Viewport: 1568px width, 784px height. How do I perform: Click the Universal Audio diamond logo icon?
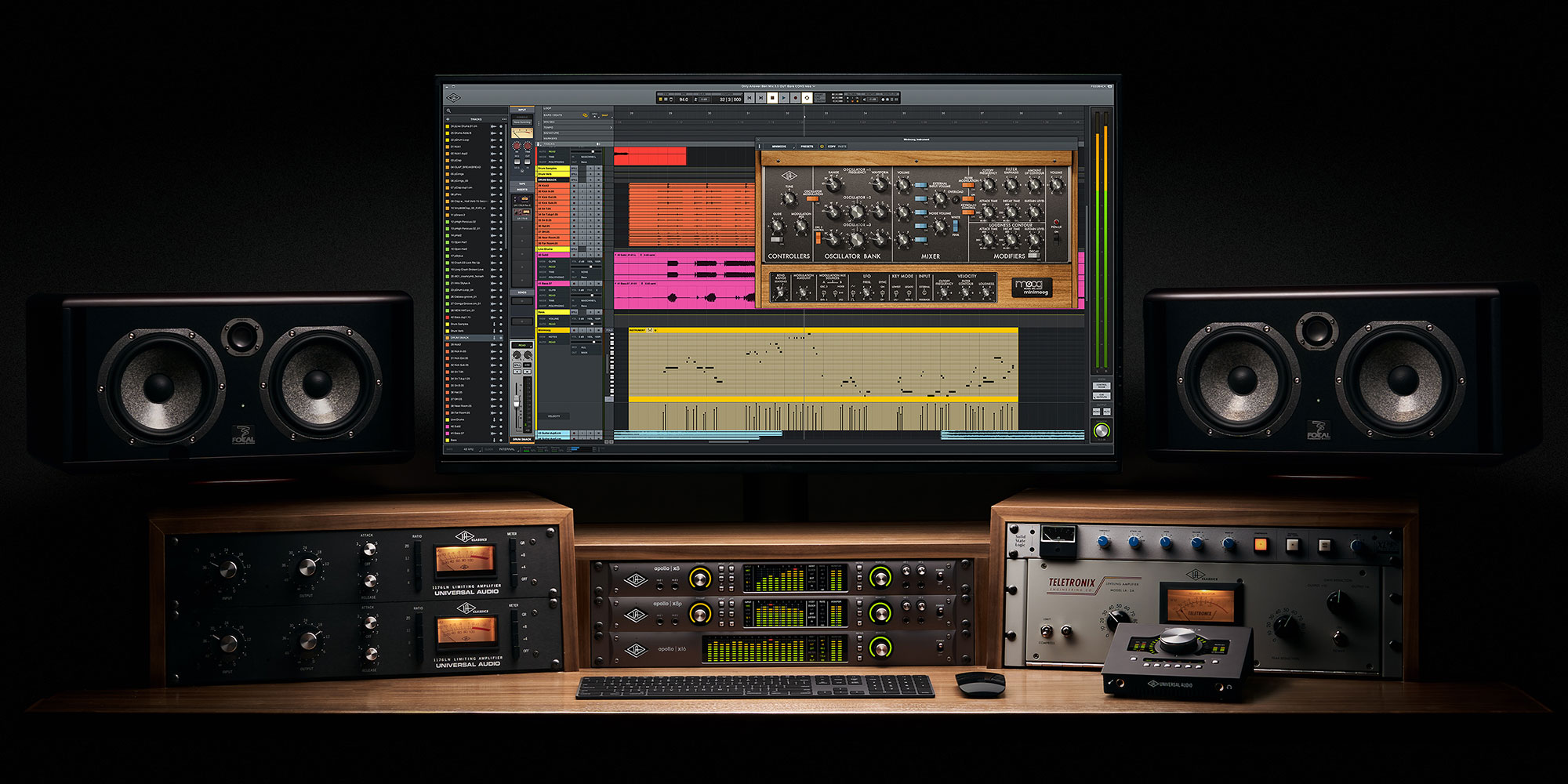pos(453,98)
